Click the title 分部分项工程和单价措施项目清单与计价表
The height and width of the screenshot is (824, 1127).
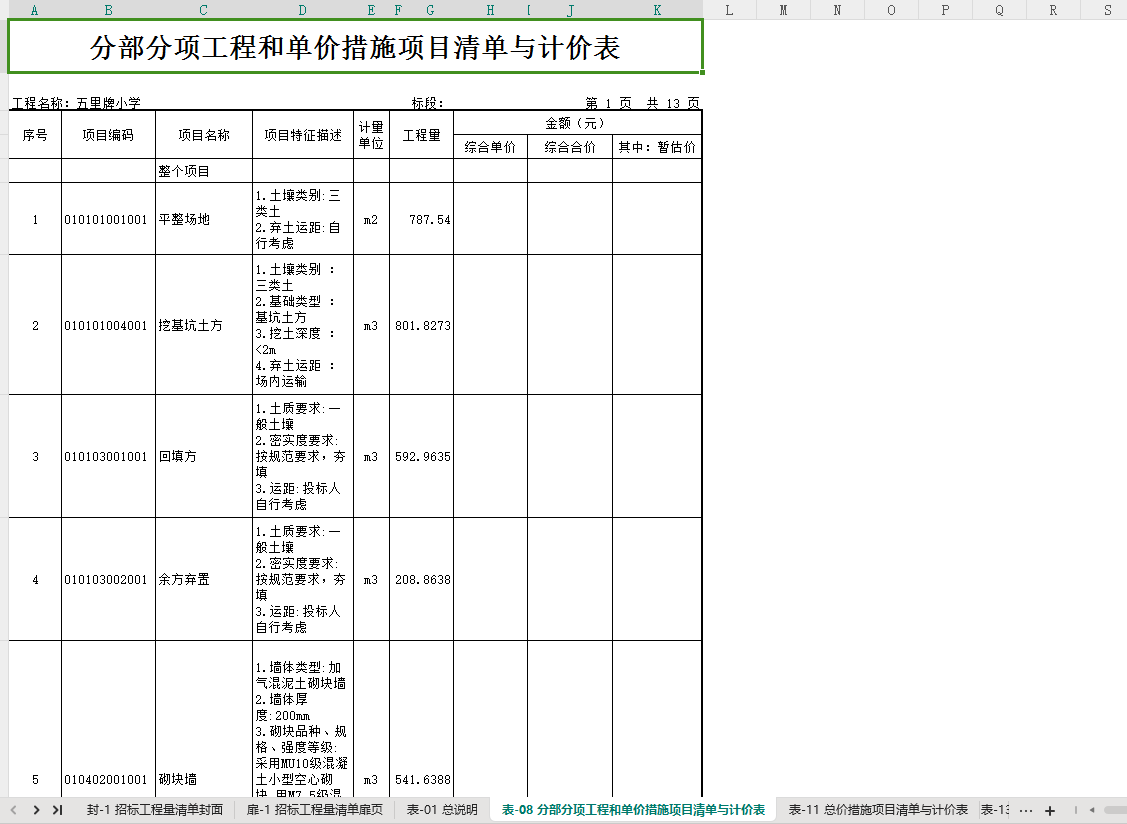point(355,47)
